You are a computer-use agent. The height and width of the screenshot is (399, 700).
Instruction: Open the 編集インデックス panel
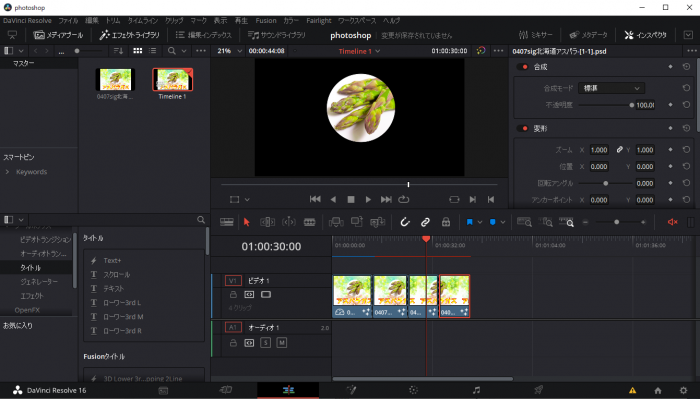point(204,35)
